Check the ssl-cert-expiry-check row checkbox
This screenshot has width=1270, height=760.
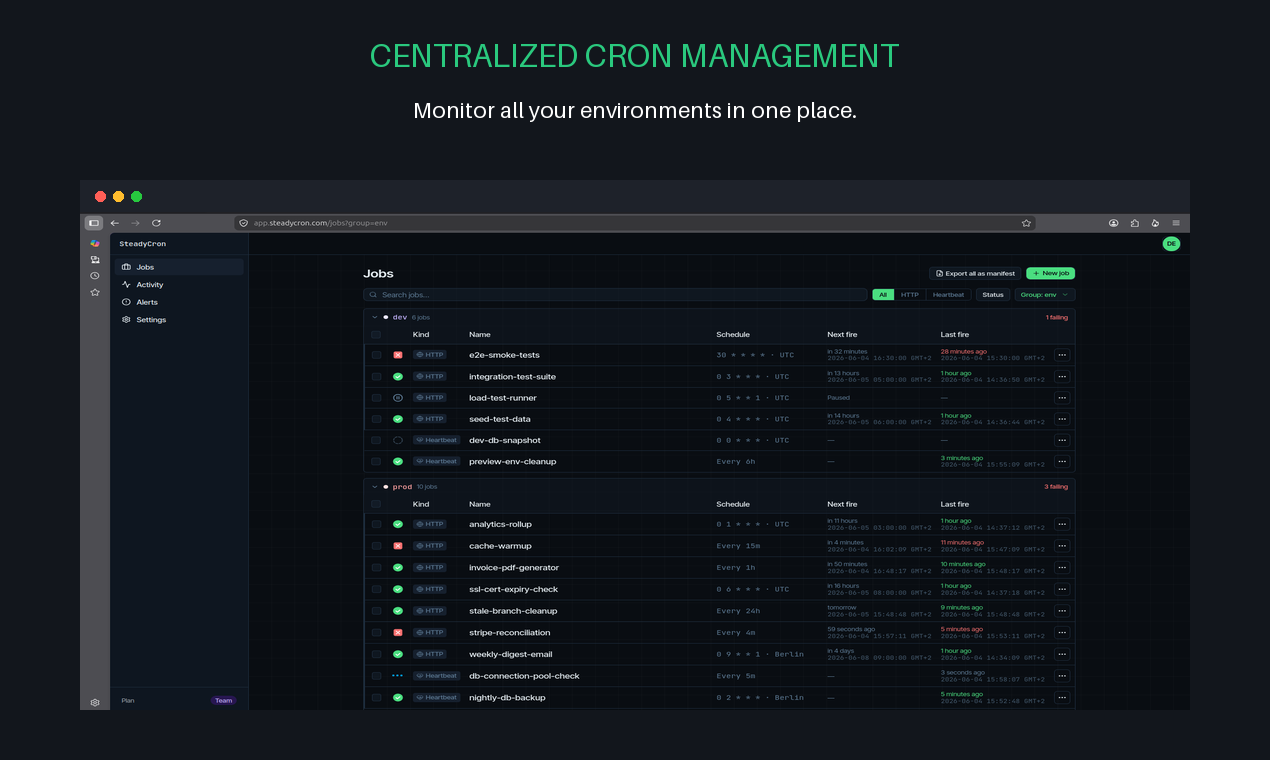pos(376,589)
